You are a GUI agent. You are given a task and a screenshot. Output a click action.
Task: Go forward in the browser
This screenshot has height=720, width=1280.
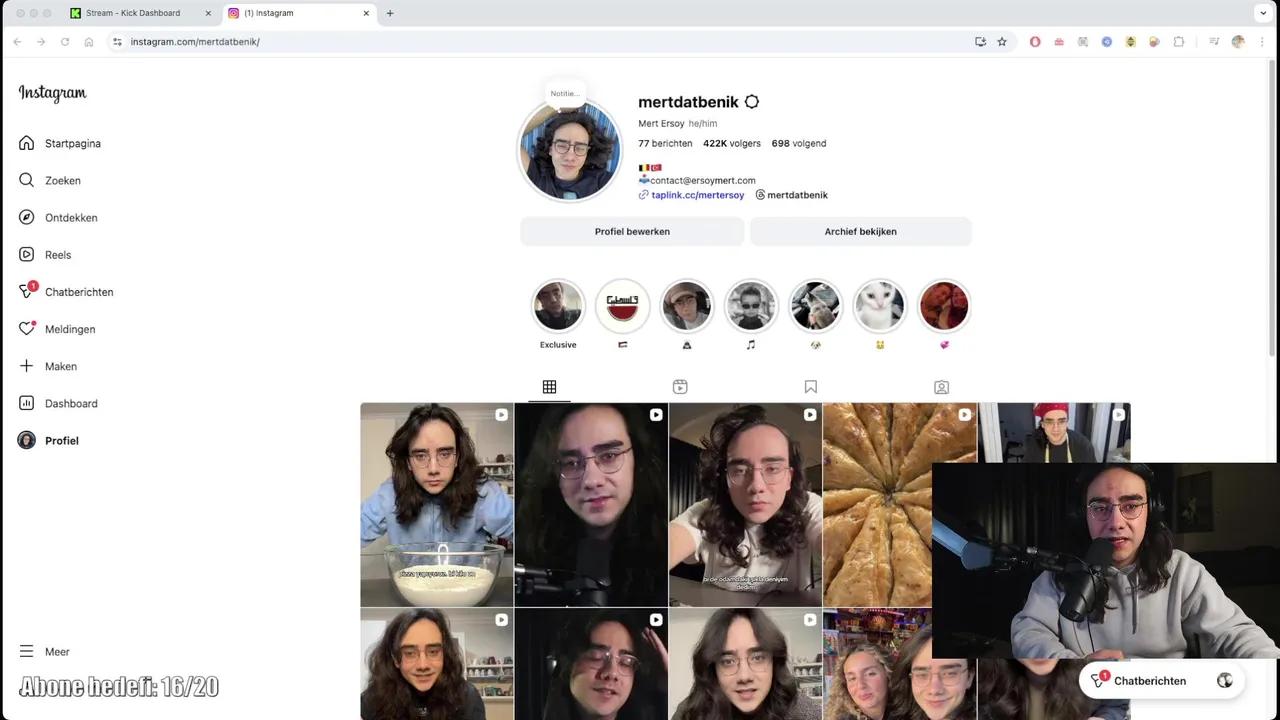point(41,42)
